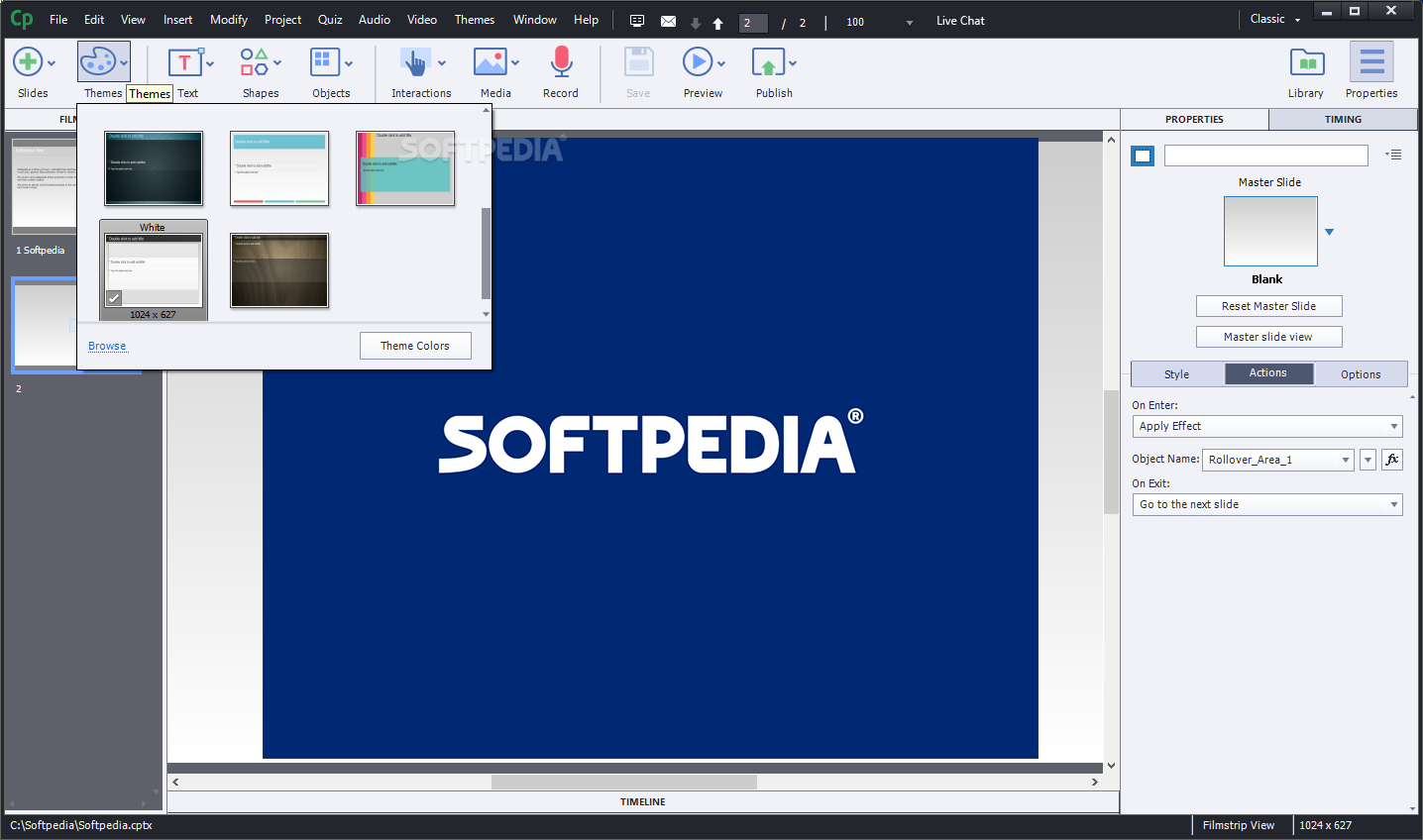Click the theme gallery vertical scrollbar

coord(486,254)
